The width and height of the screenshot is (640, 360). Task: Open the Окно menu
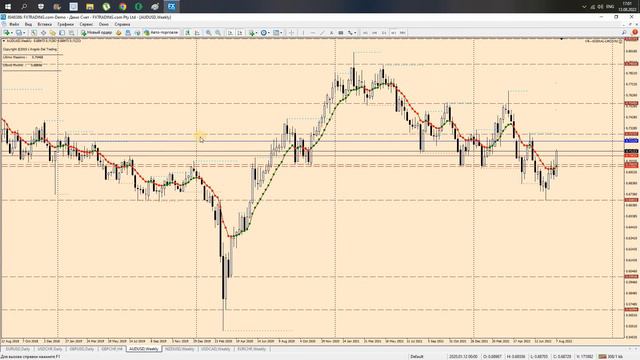coord(104,24)
